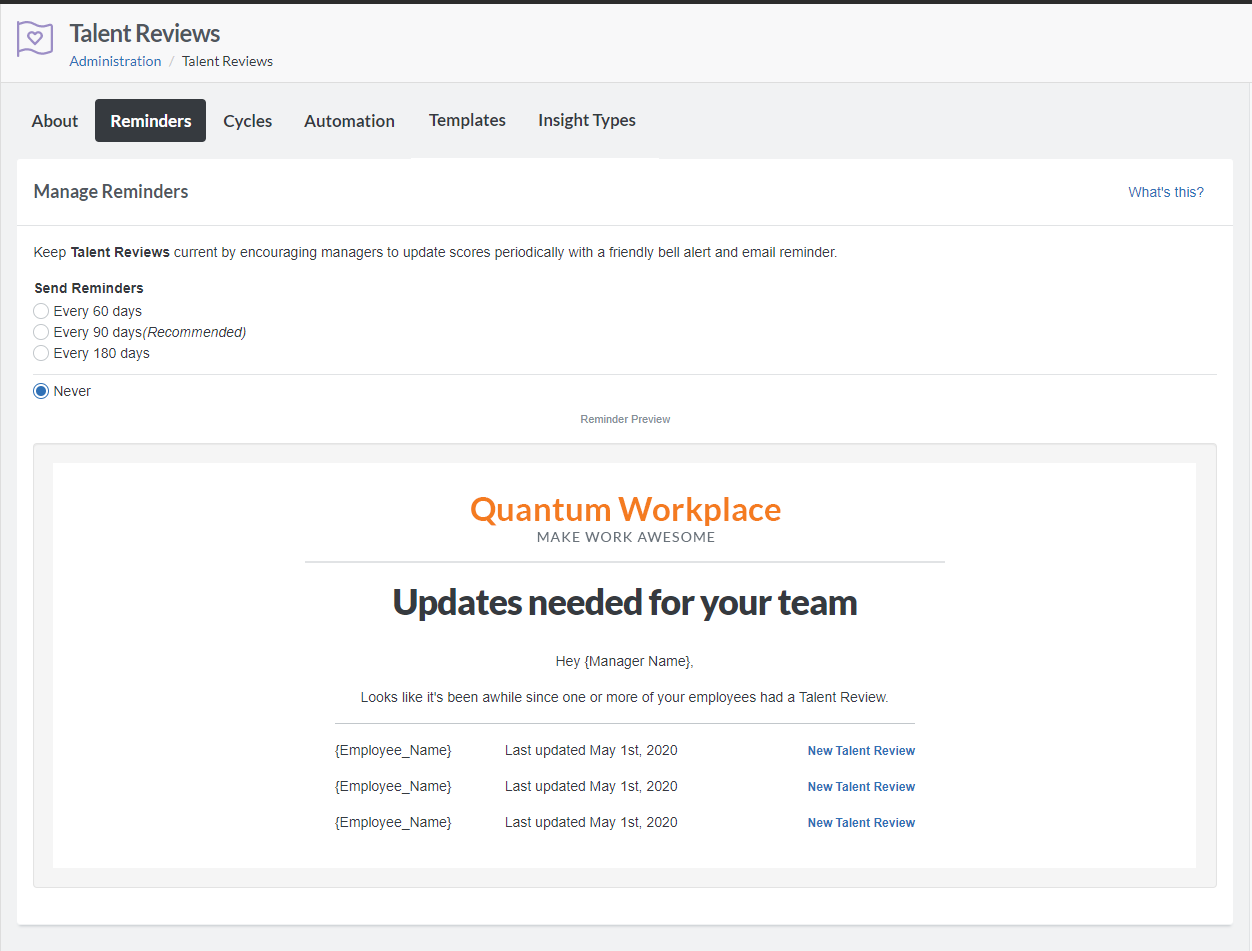Viewport: 1252px width, 951px height.
Task: Open the About tab
Action: point(55,121)
